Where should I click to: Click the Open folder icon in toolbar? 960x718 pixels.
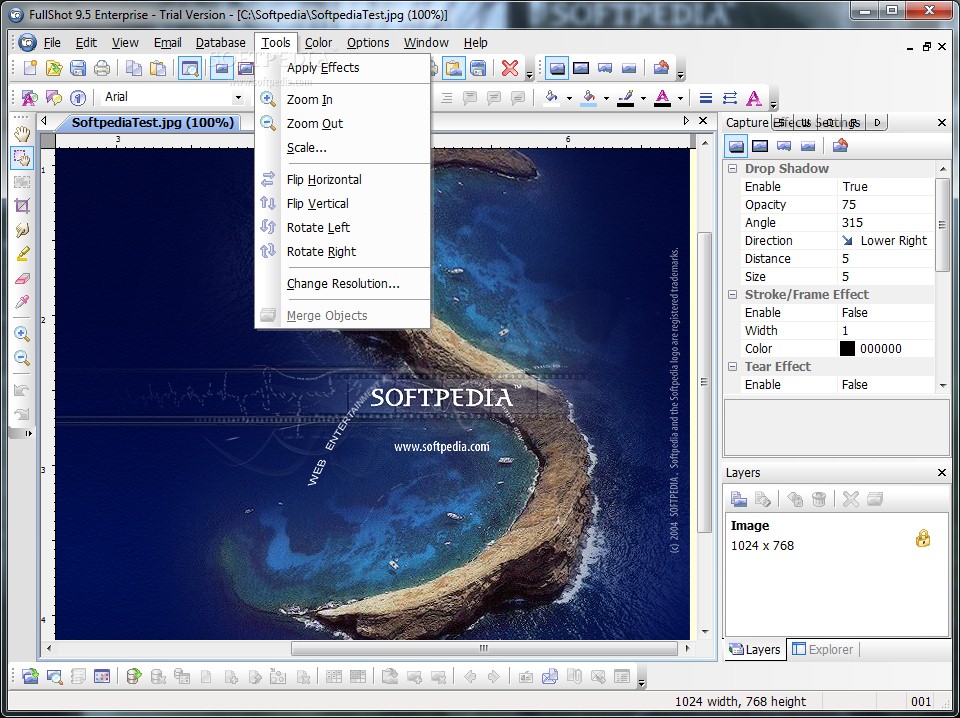[x=54, y=68]
